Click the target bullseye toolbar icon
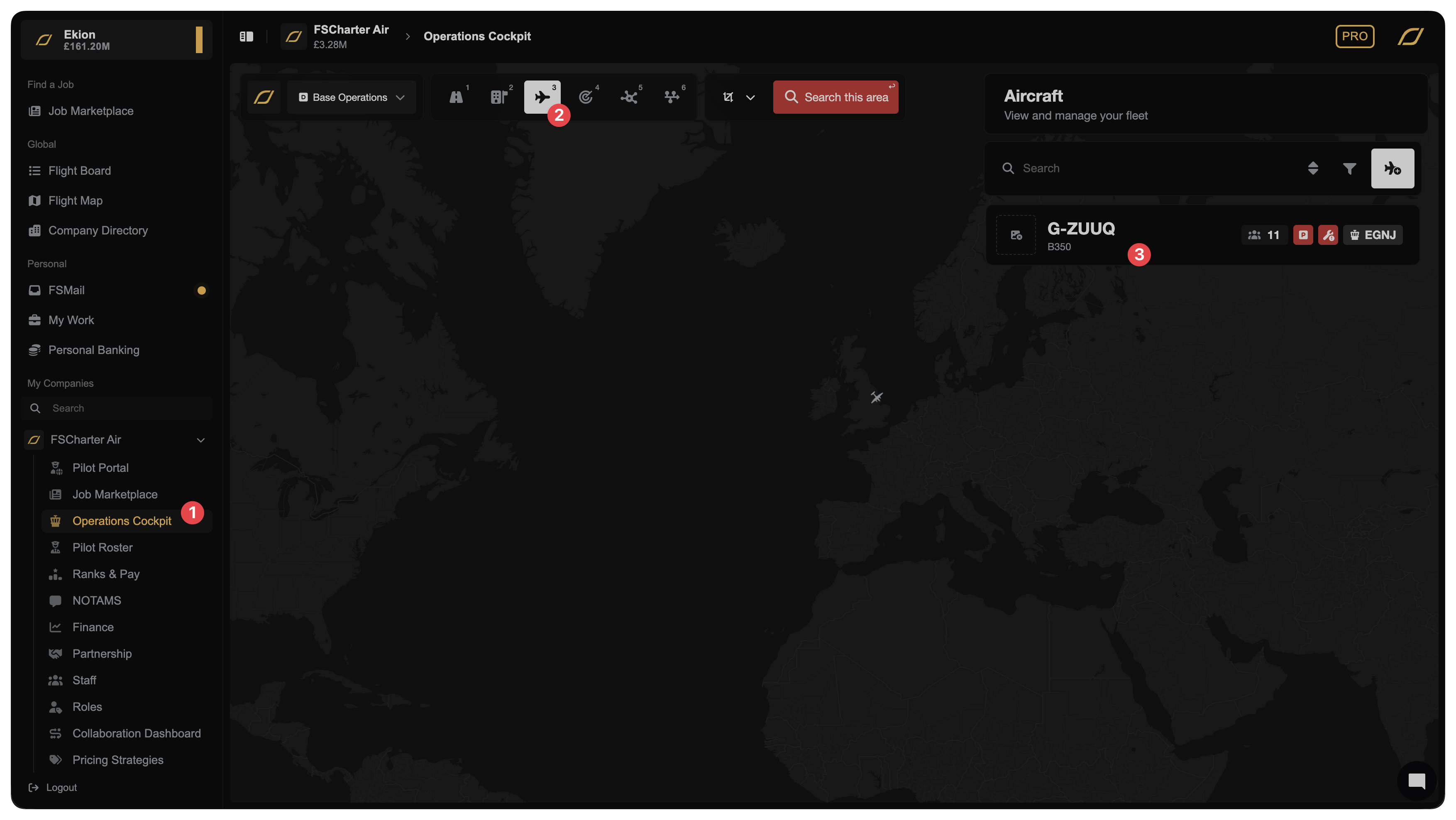The height and width of the screenshot is (820, 1456). click(x=586, y=97)
